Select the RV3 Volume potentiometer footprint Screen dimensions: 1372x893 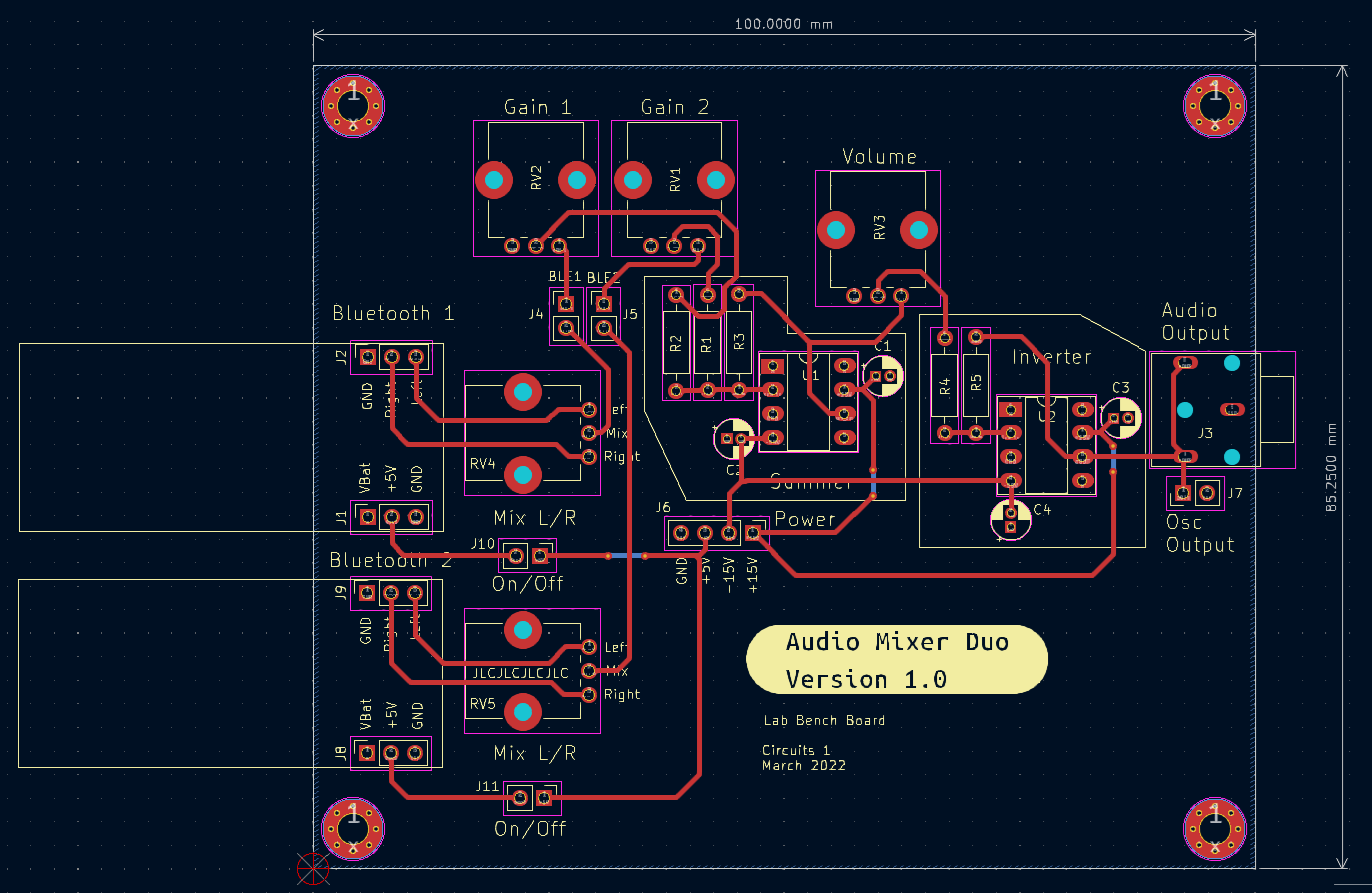point(878,238)
